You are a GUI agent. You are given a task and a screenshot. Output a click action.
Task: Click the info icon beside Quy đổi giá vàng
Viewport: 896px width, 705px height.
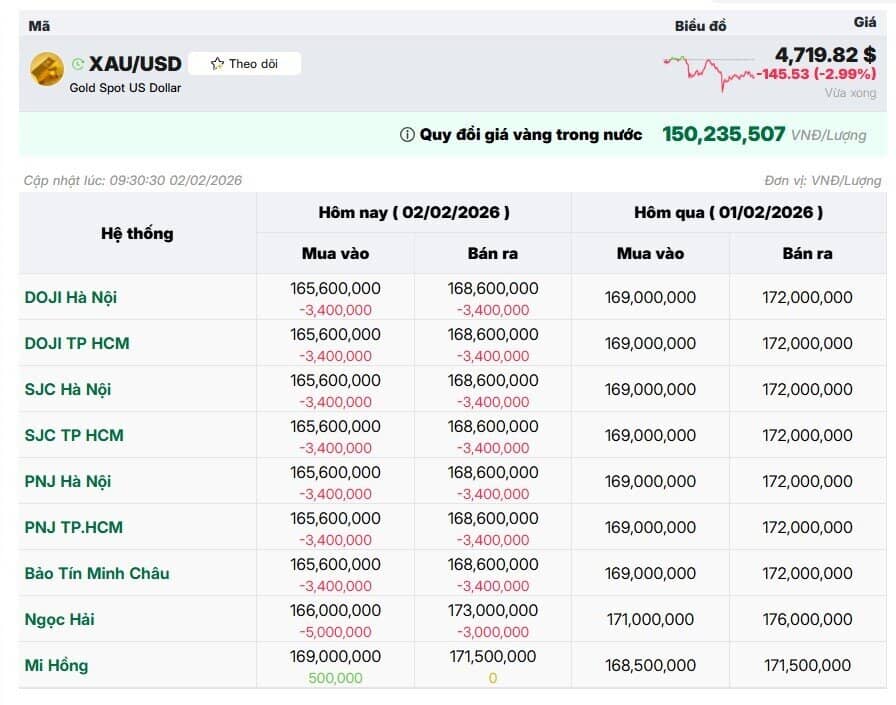(407, 135)
